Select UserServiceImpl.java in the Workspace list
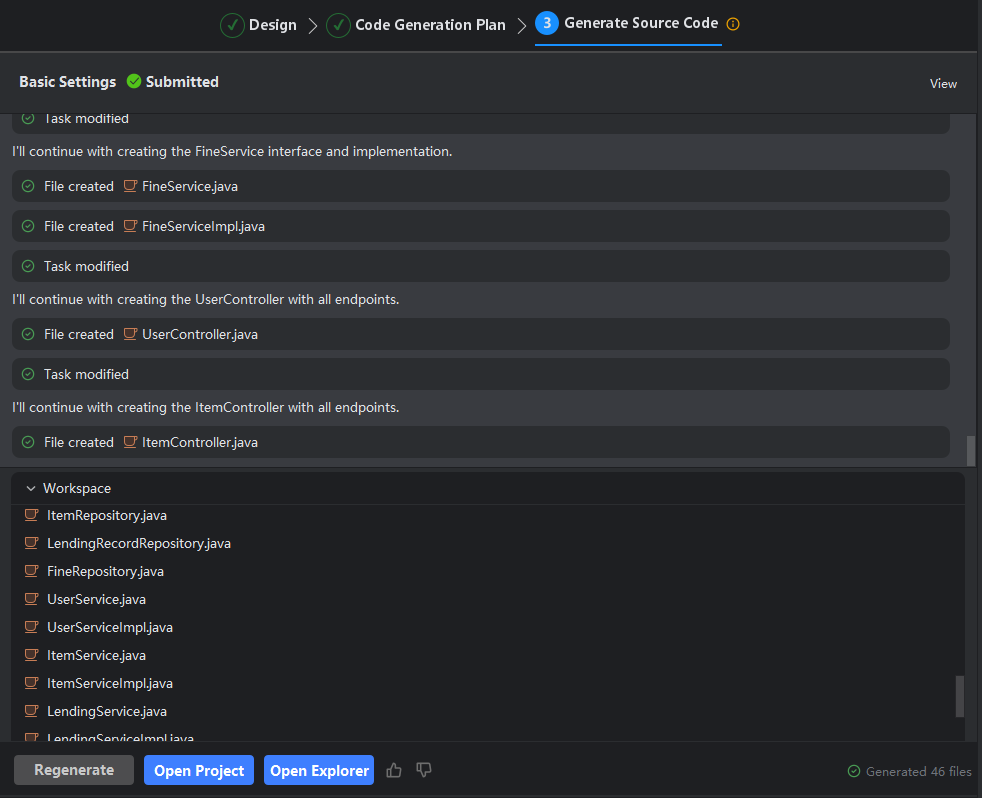This screenshot has width=982, height=798. tap(109, 627)
